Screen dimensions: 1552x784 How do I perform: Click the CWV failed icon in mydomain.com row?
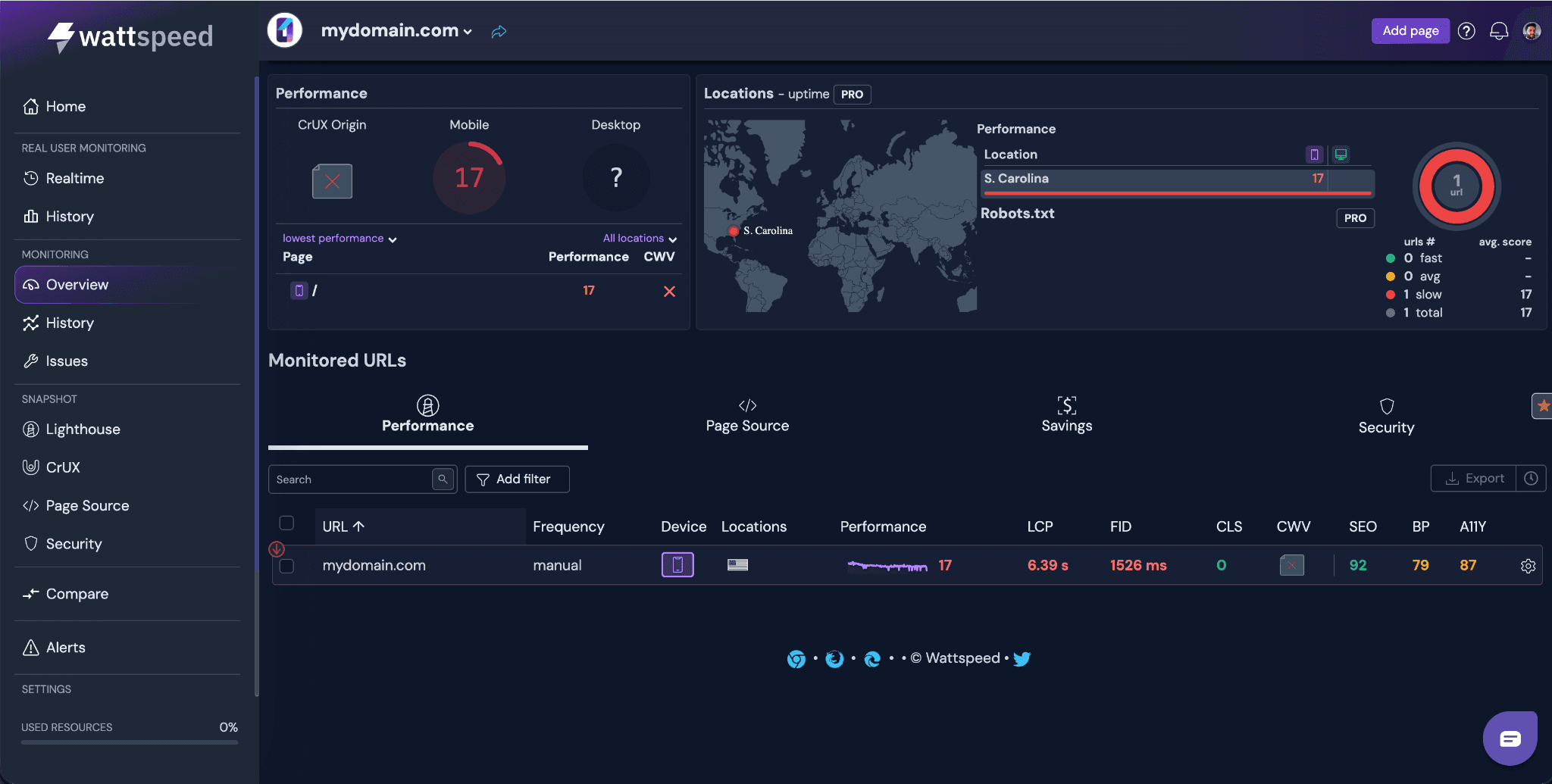coord(1292,565)
